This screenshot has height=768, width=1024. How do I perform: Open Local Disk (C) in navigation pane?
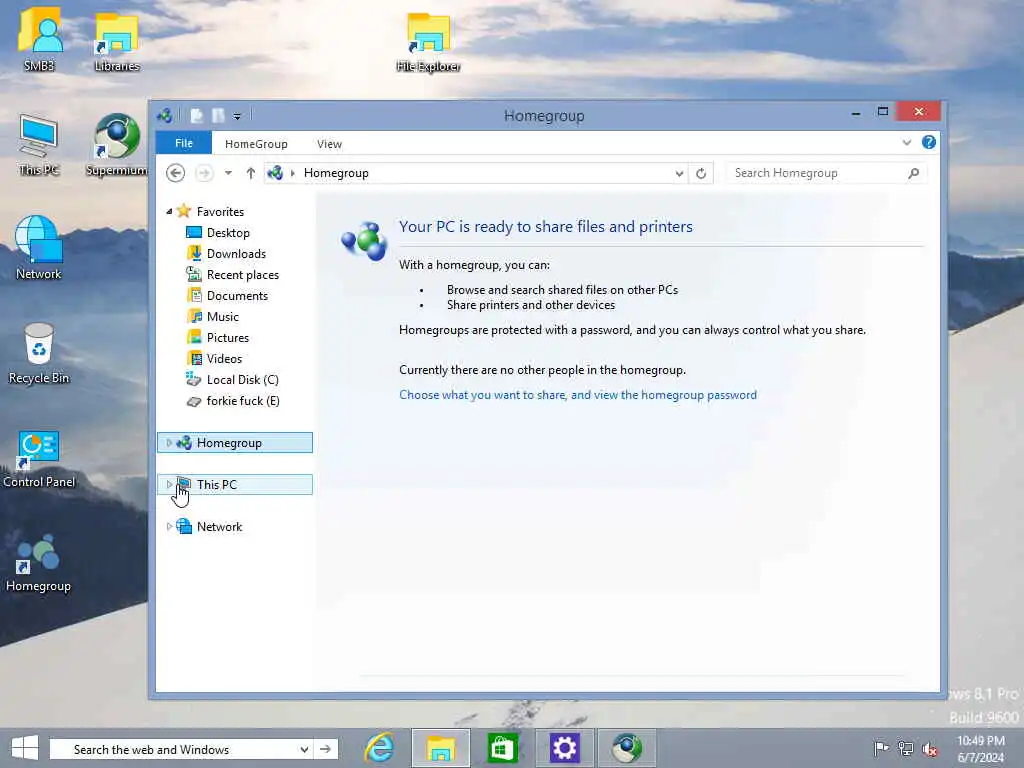[x=242, y=379]
